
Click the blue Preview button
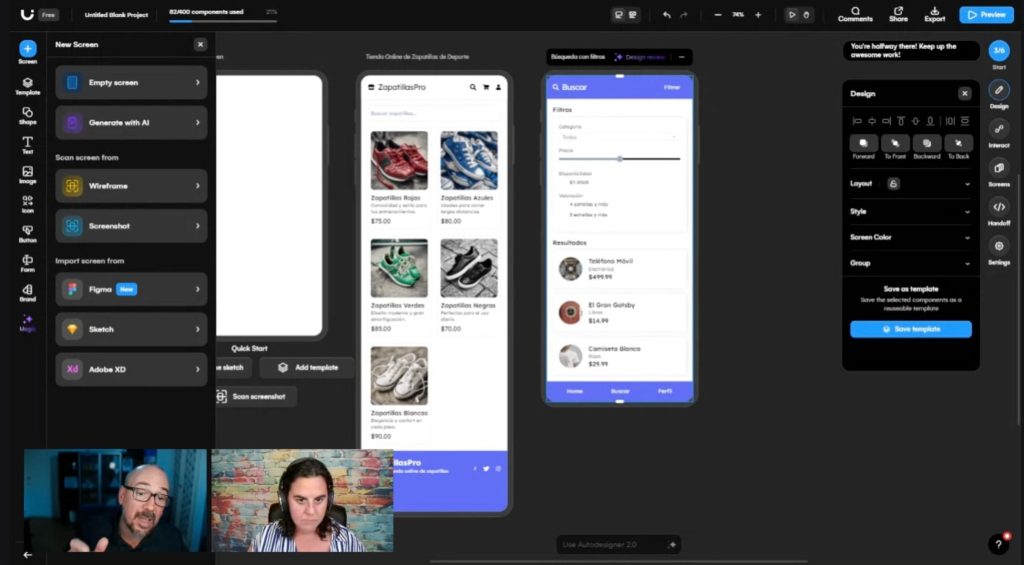pyautogui.click(x=986, y=14)
